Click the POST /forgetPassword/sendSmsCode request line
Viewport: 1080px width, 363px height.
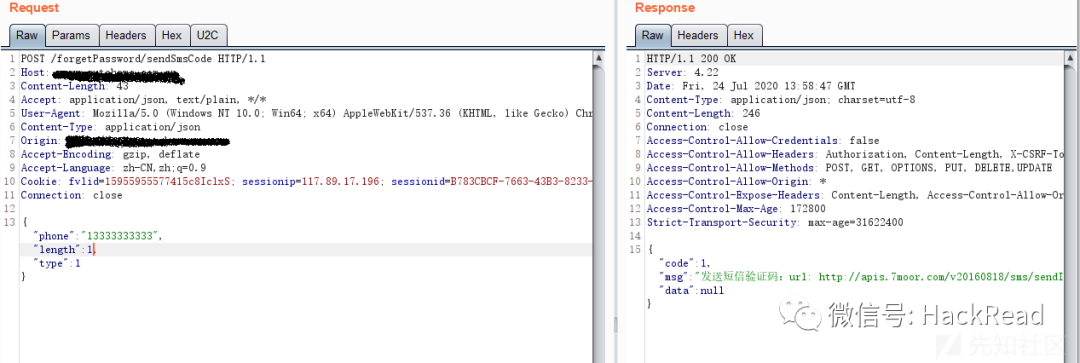tap(143, 59)
